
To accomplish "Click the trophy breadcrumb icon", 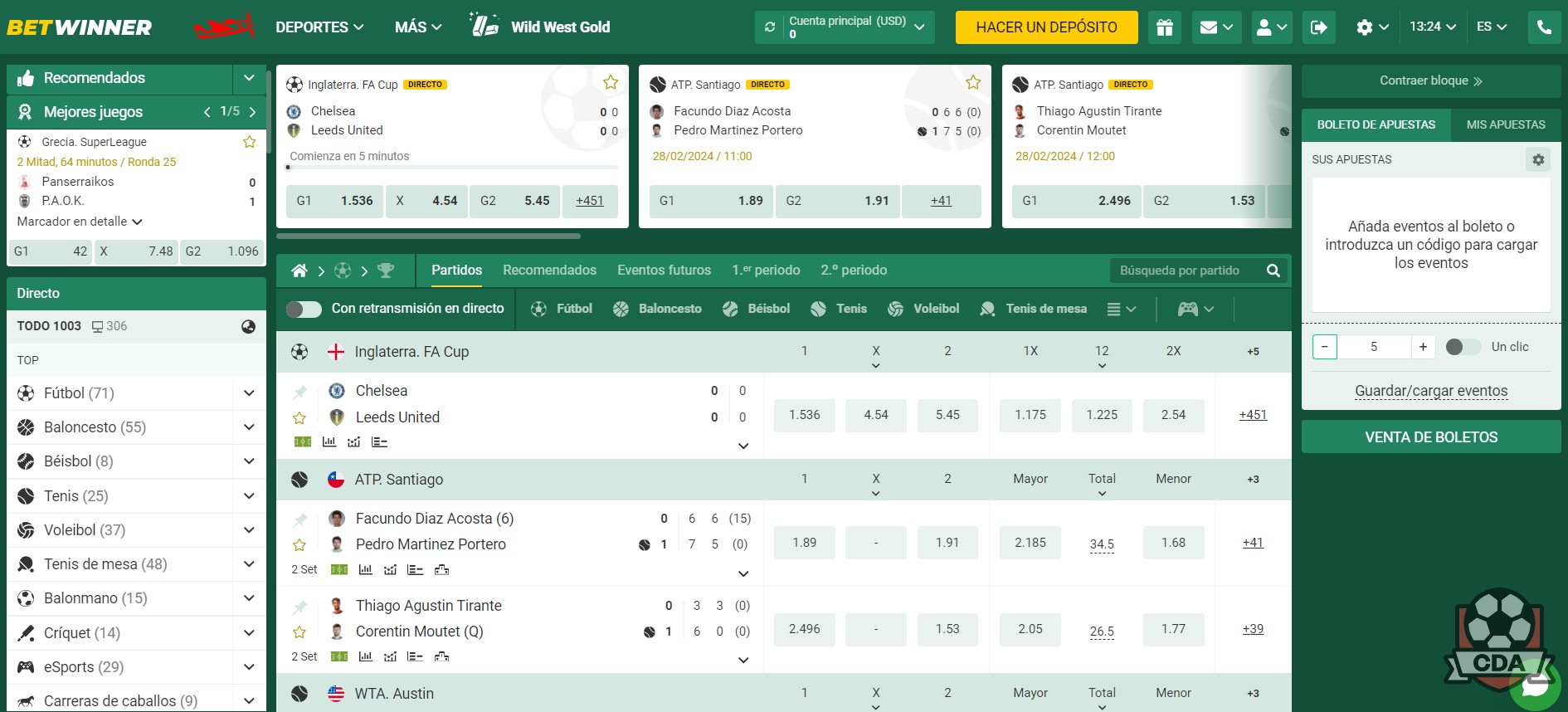I will point(385,271).
